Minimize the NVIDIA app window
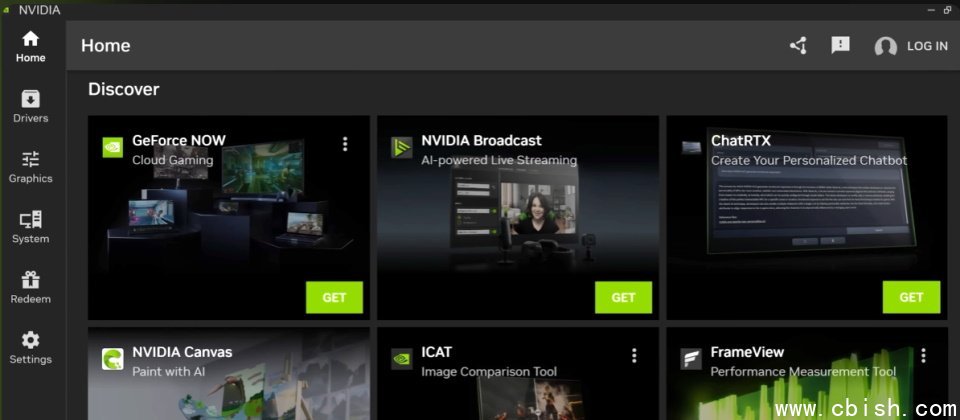 (930, 10)
